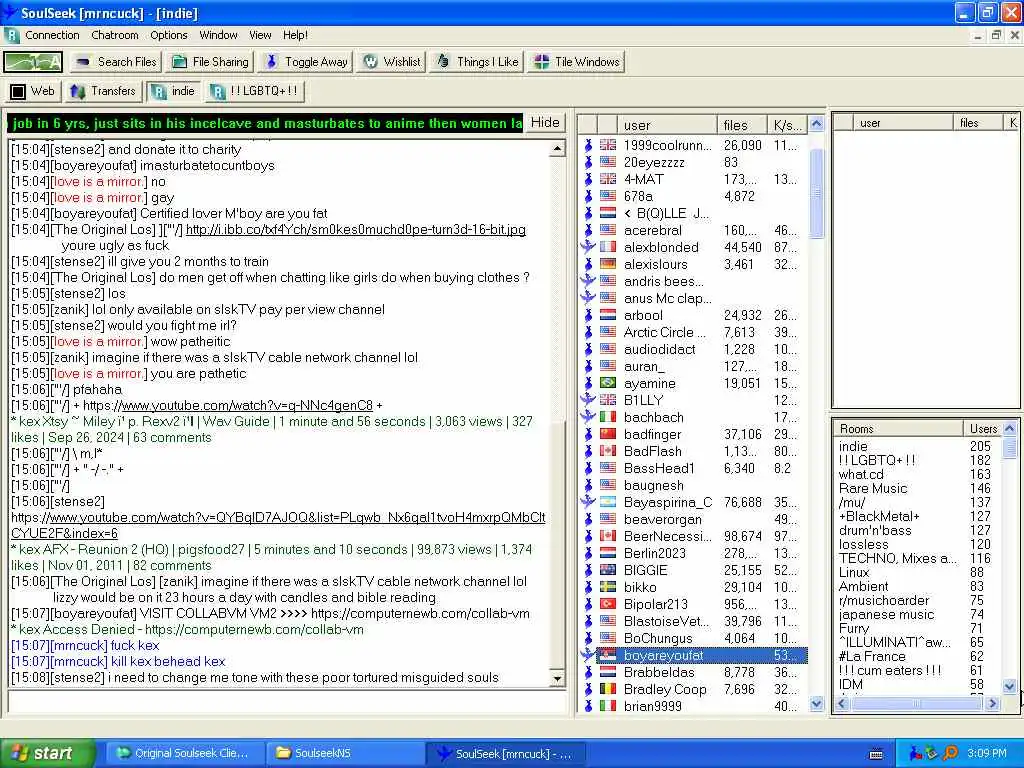Click Rooms list horizontal scroll left arrow
1024x768 pixels.
(x=842, y=703)
